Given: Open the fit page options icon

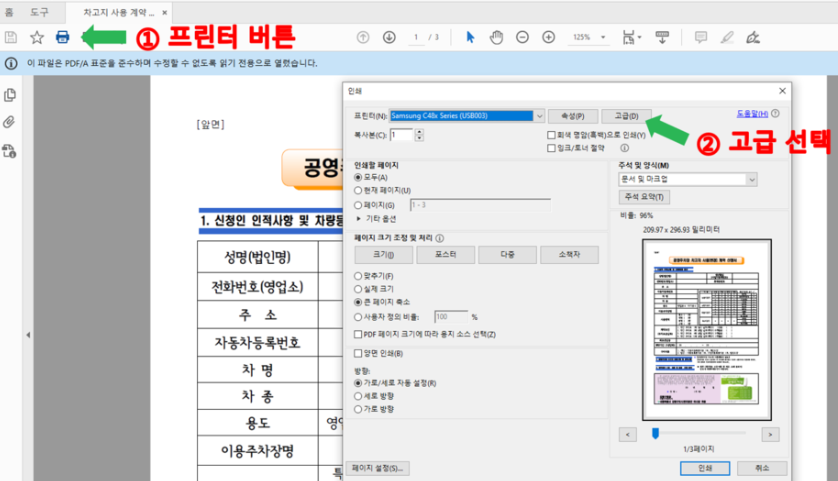Looking at the screenshot, I should click(x=631, y=37).
